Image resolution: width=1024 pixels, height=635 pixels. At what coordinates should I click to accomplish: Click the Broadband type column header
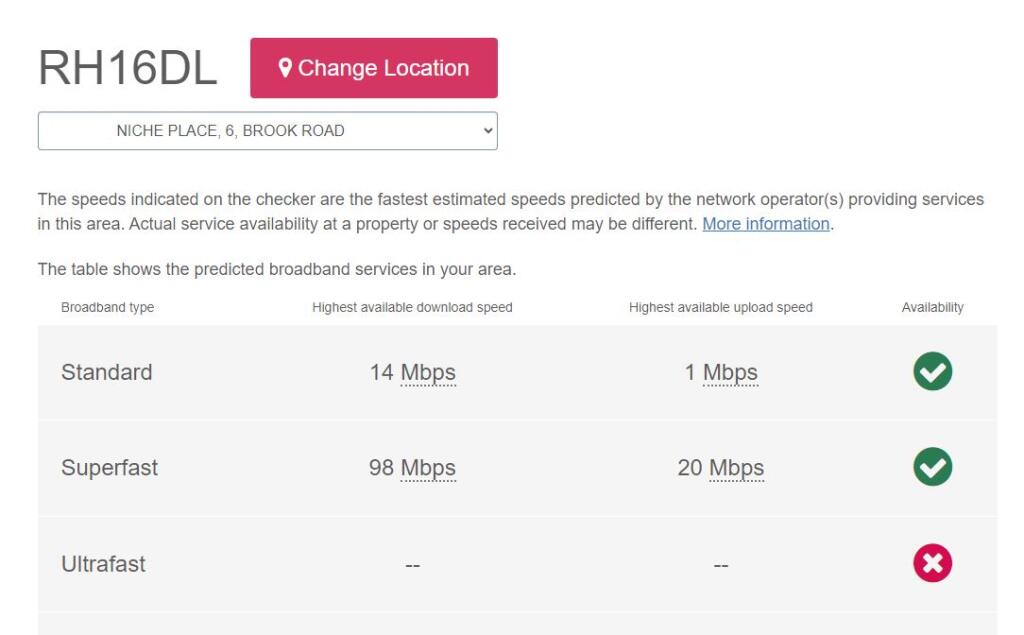coord(108,308)
